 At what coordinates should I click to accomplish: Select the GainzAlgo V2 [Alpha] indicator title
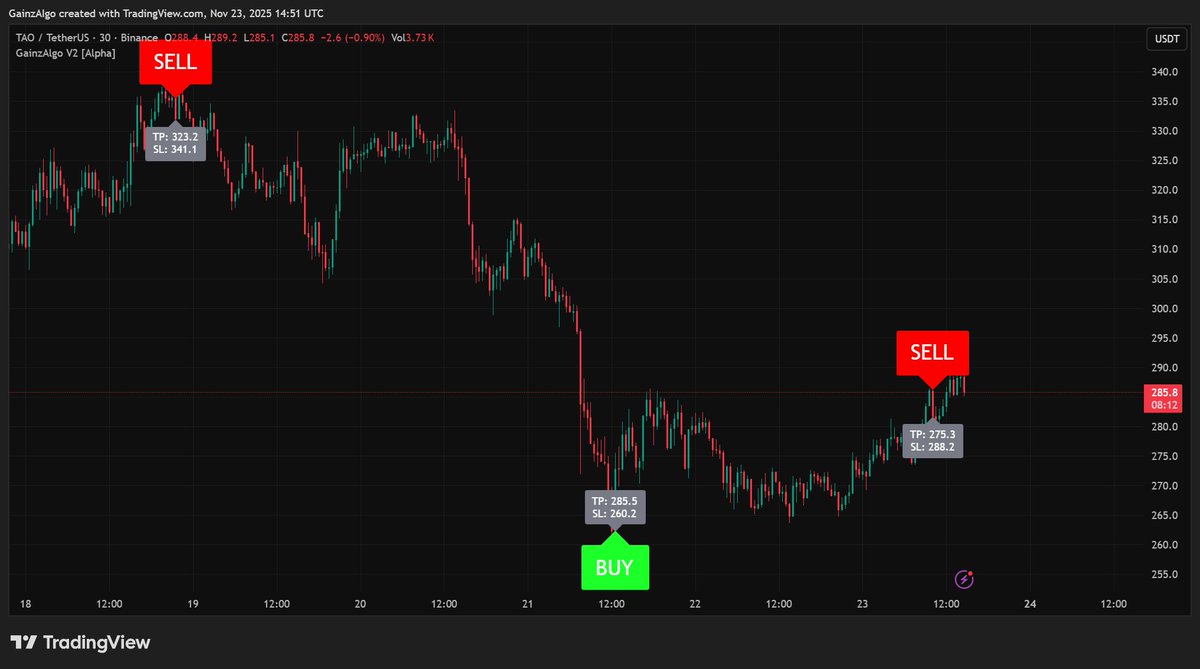[65, 53]
